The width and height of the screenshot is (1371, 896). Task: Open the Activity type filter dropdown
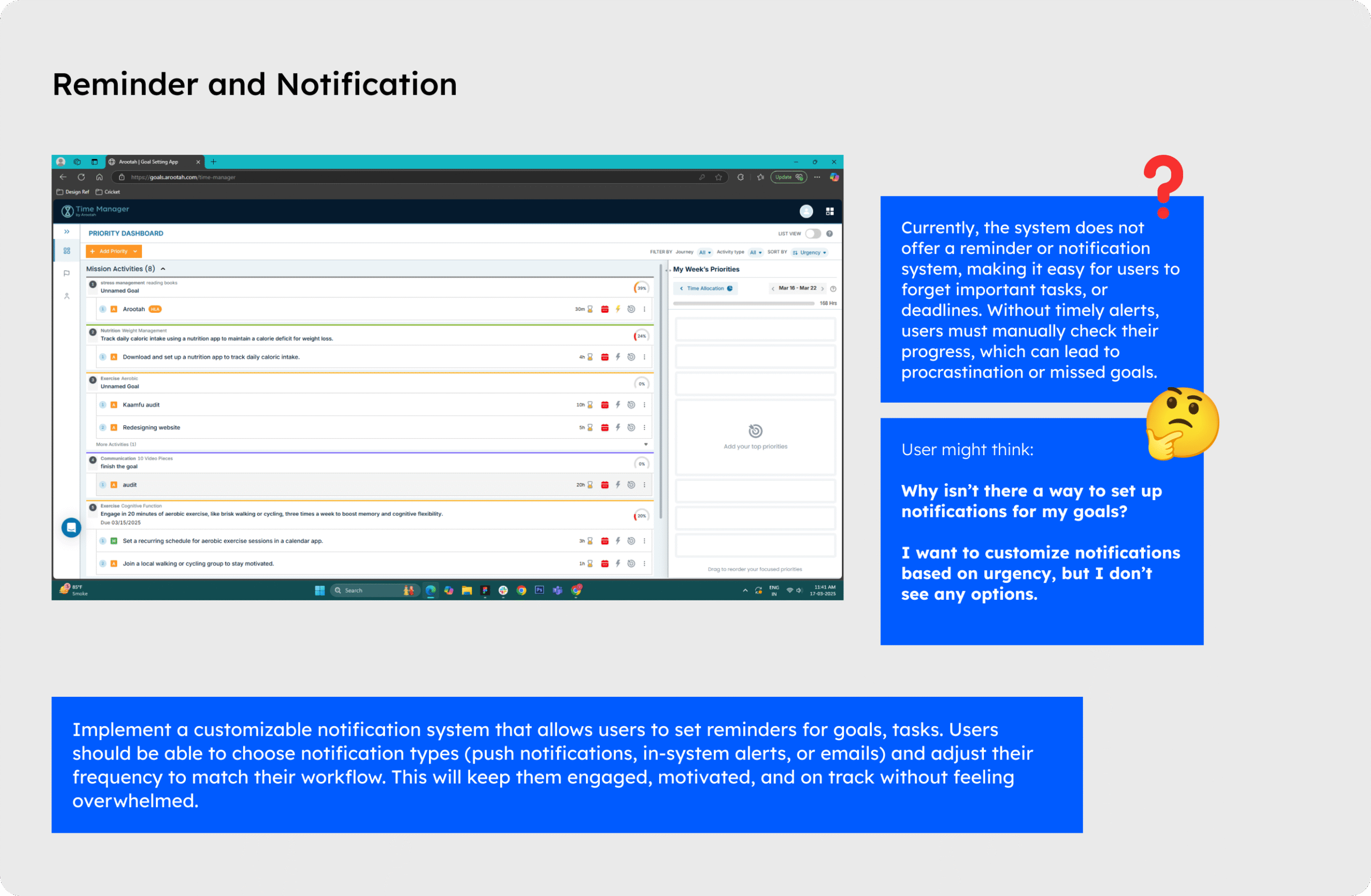756,252
